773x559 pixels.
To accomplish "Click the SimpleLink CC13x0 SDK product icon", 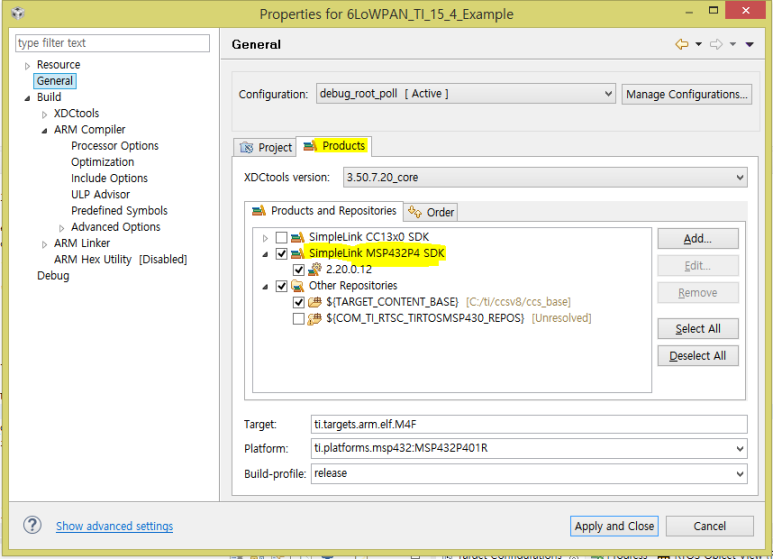I will (298, 238).
